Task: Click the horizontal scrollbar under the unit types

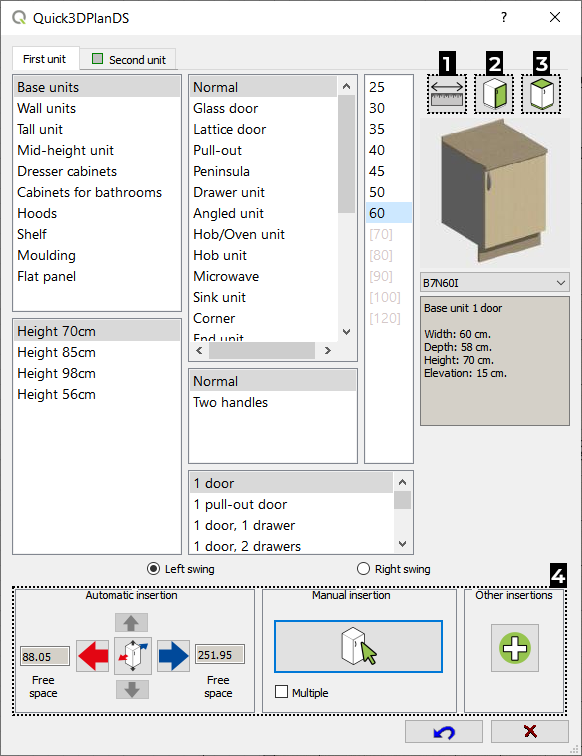Action: coord(263,351)
